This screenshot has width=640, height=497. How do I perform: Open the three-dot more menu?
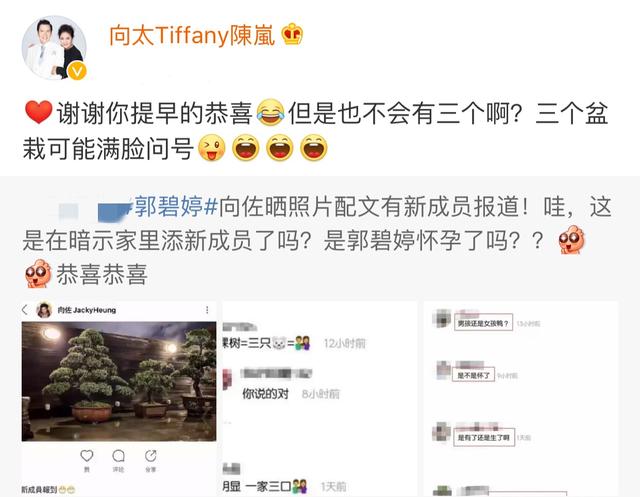tap(207, 310)
